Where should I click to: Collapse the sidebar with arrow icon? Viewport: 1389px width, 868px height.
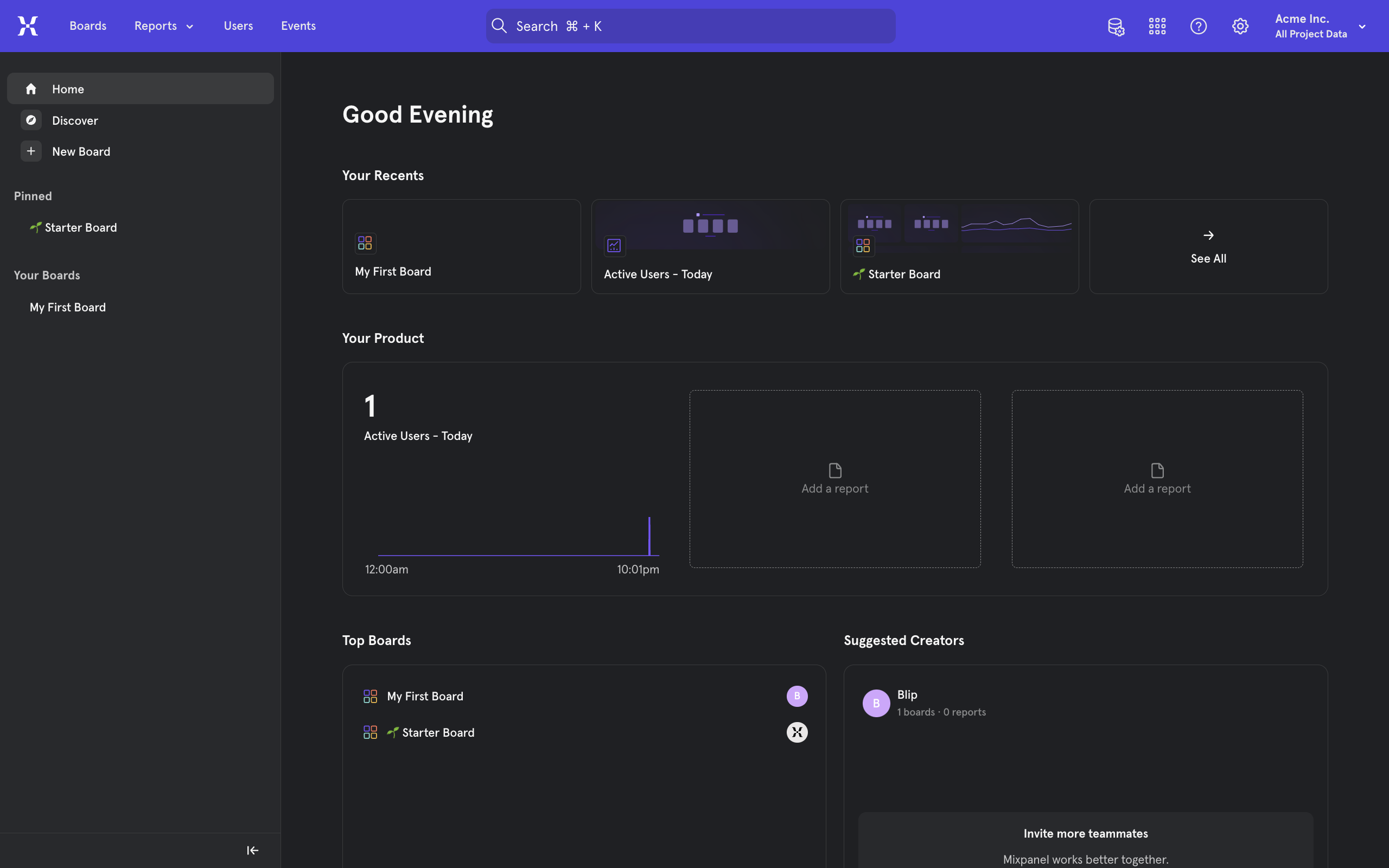coord(252,850)
